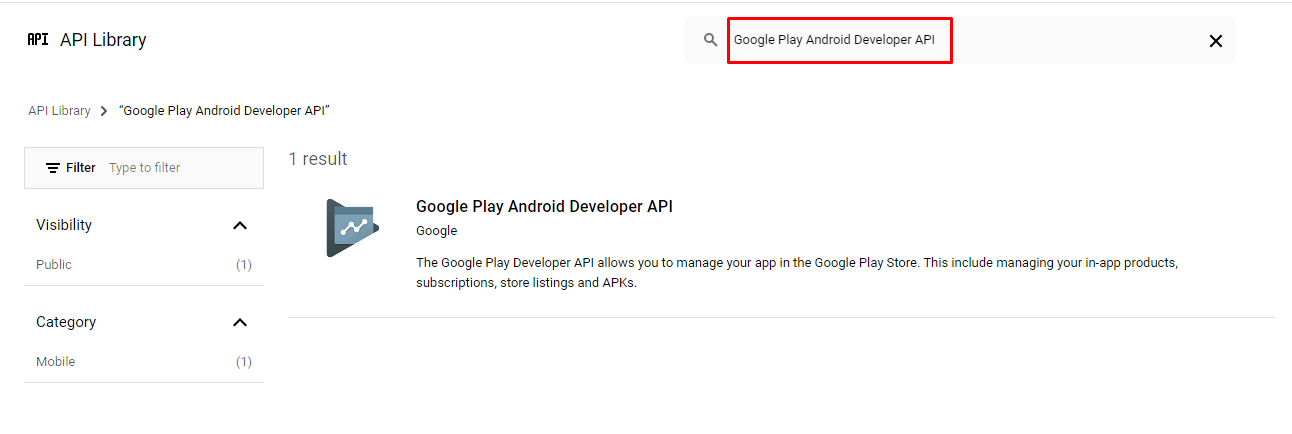
Task: Click the Visibility section heading
Action: coord(64,225)
